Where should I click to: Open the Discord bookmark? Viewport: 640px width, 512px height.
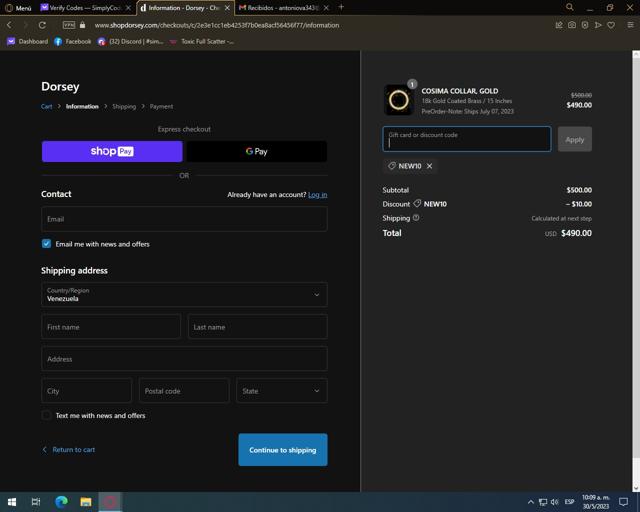(130, 41)
